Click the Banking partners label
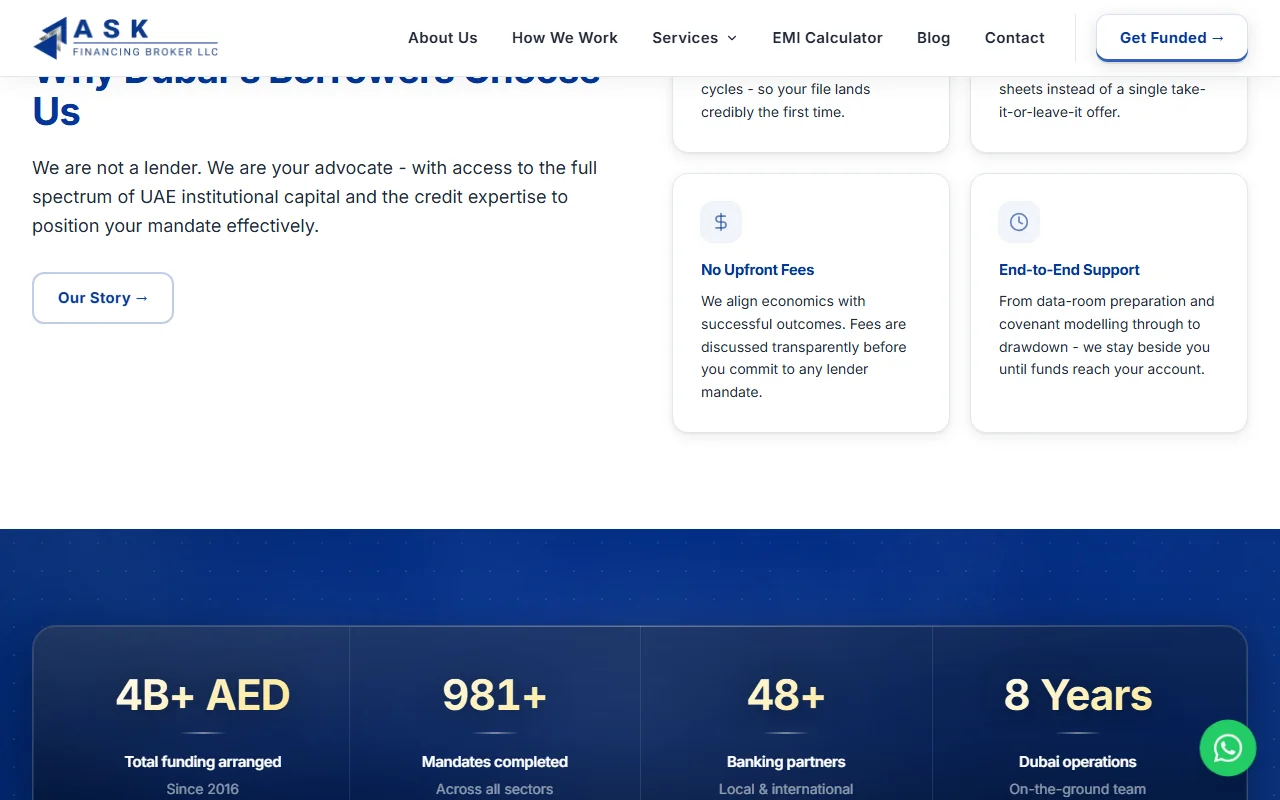The height and width of the screenshot is (800, 1280). click(x=786, y=762)
